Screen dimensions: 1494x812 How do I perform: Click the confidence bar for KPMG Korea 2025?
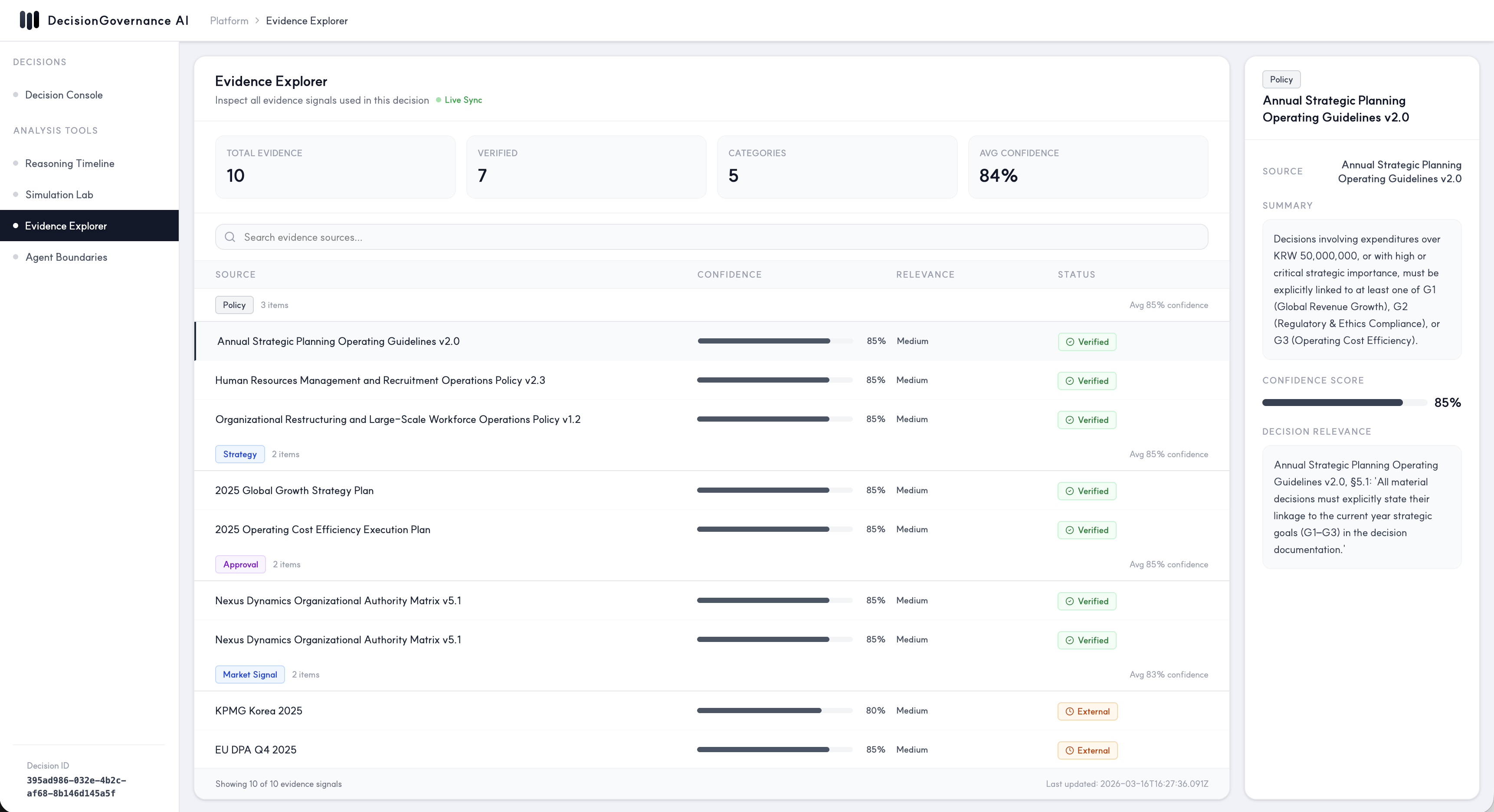pyautogui.click(x=775, y=710)
